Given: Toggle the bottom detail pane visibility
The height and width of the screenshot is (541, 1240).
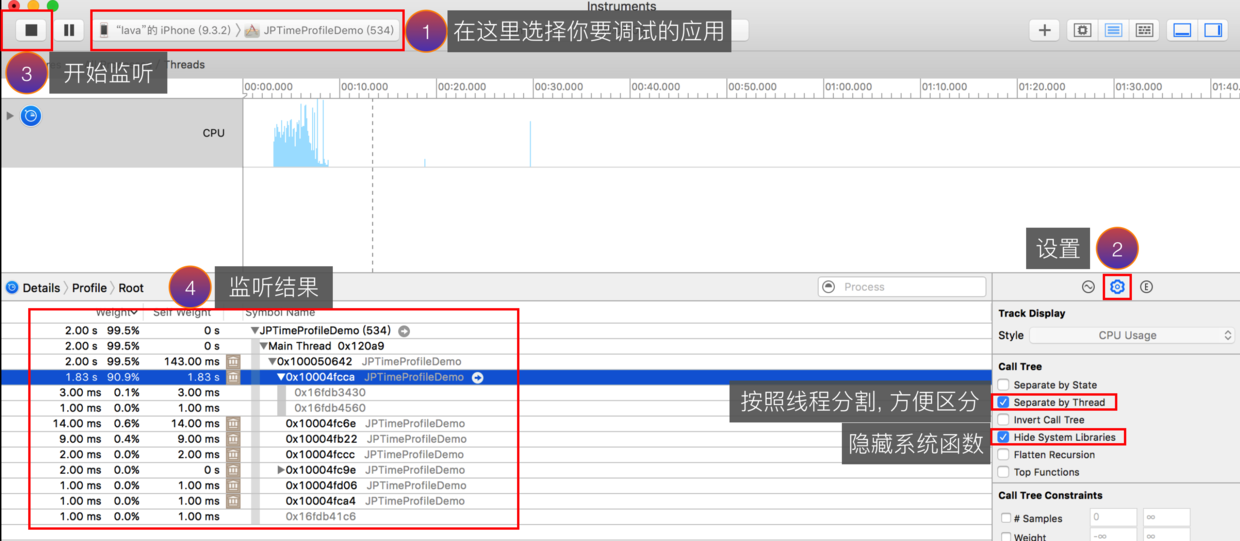Looking at the screenshot, I should pyautogui.click(x=1182, y=30).
